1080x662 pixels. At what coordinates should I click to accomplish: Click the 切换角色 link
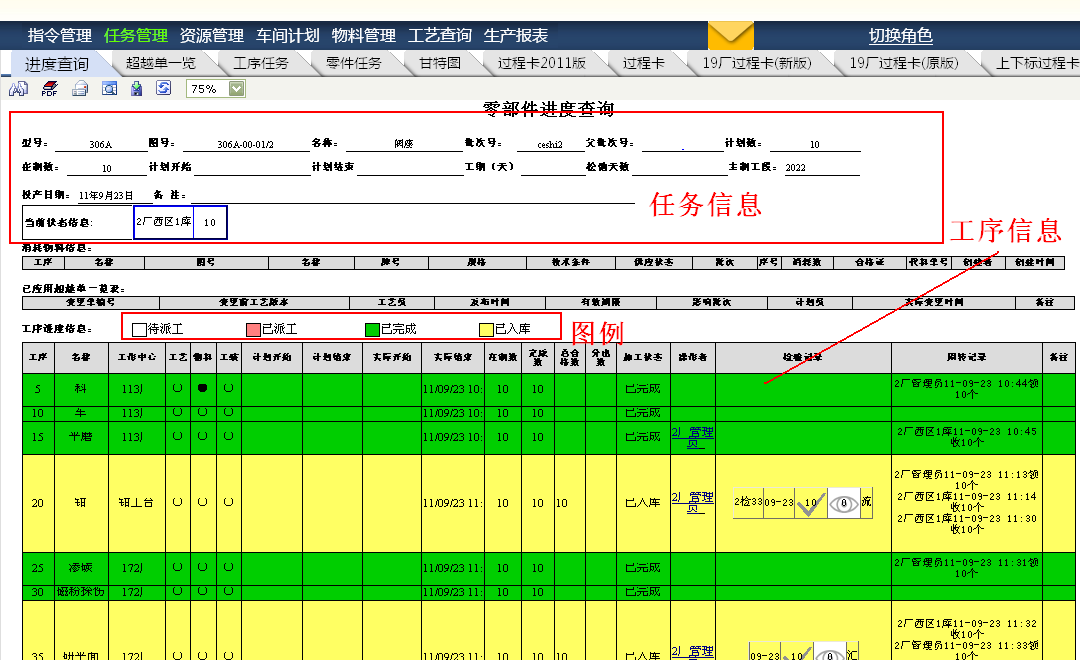[x=900, y=36]
